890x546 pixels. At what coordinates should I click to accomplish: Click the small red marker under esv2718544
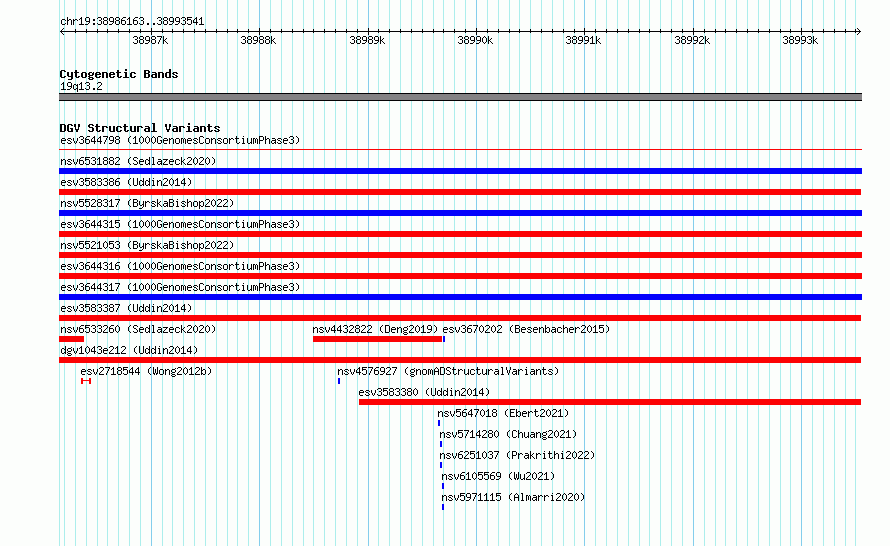tap(86, 381)
